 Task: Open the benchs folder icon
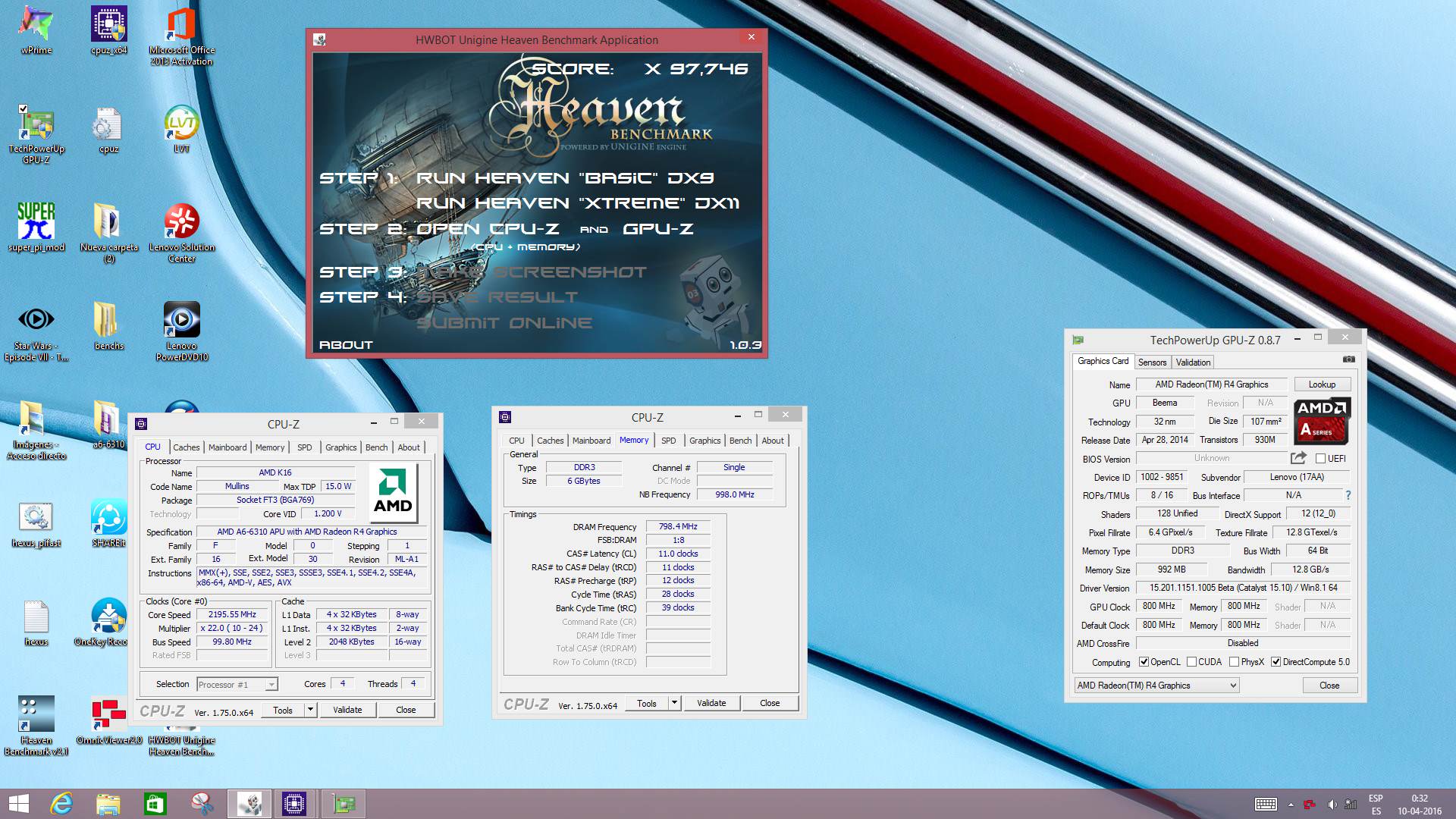coord(108,326)
